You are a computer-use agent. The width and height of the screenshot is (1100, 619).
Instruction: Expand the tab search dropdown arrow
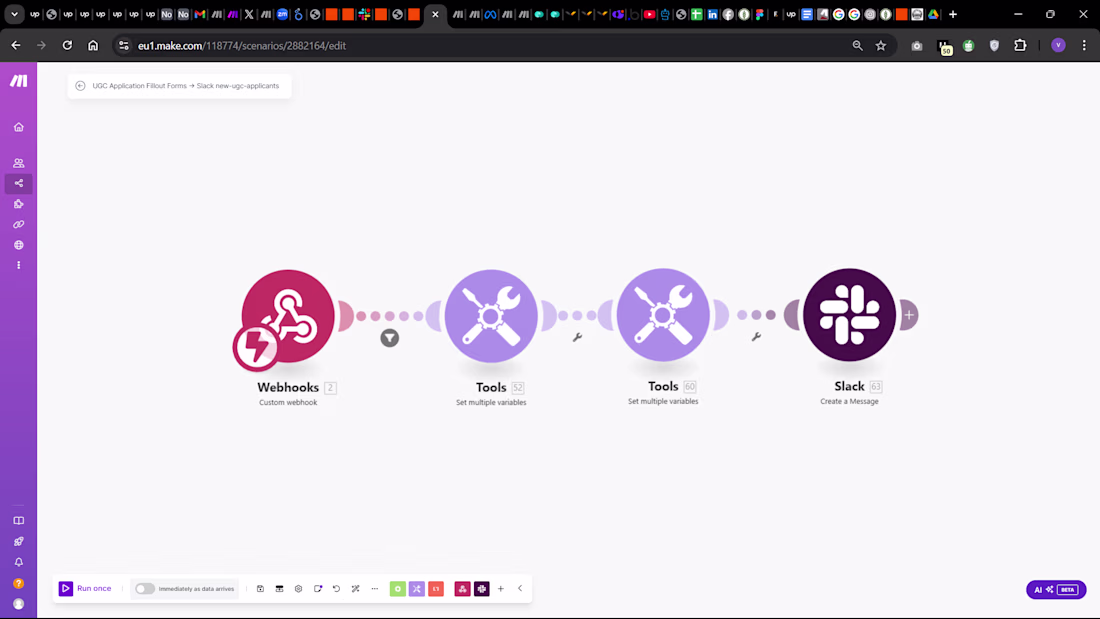[14, 14]
